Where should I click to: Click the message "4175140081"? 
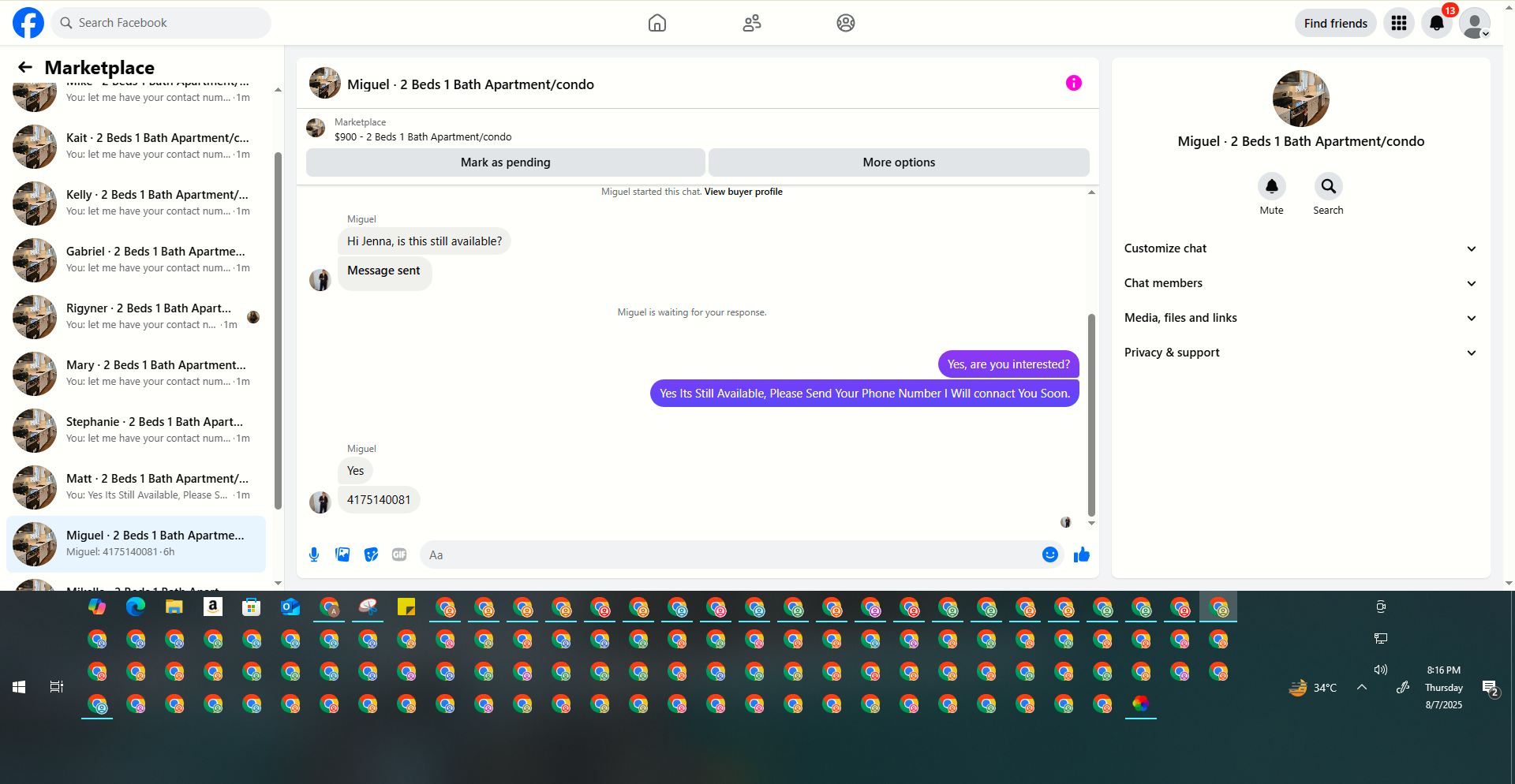pos(379,500)
